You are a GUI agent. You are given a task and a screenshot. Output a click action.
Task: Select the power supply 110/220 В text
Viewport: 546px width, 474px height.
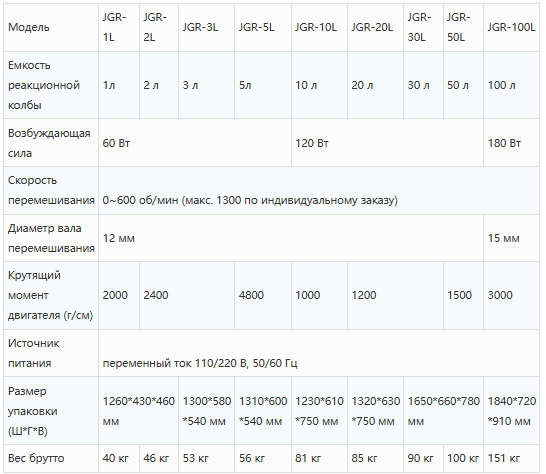click(x=200, y=363)
